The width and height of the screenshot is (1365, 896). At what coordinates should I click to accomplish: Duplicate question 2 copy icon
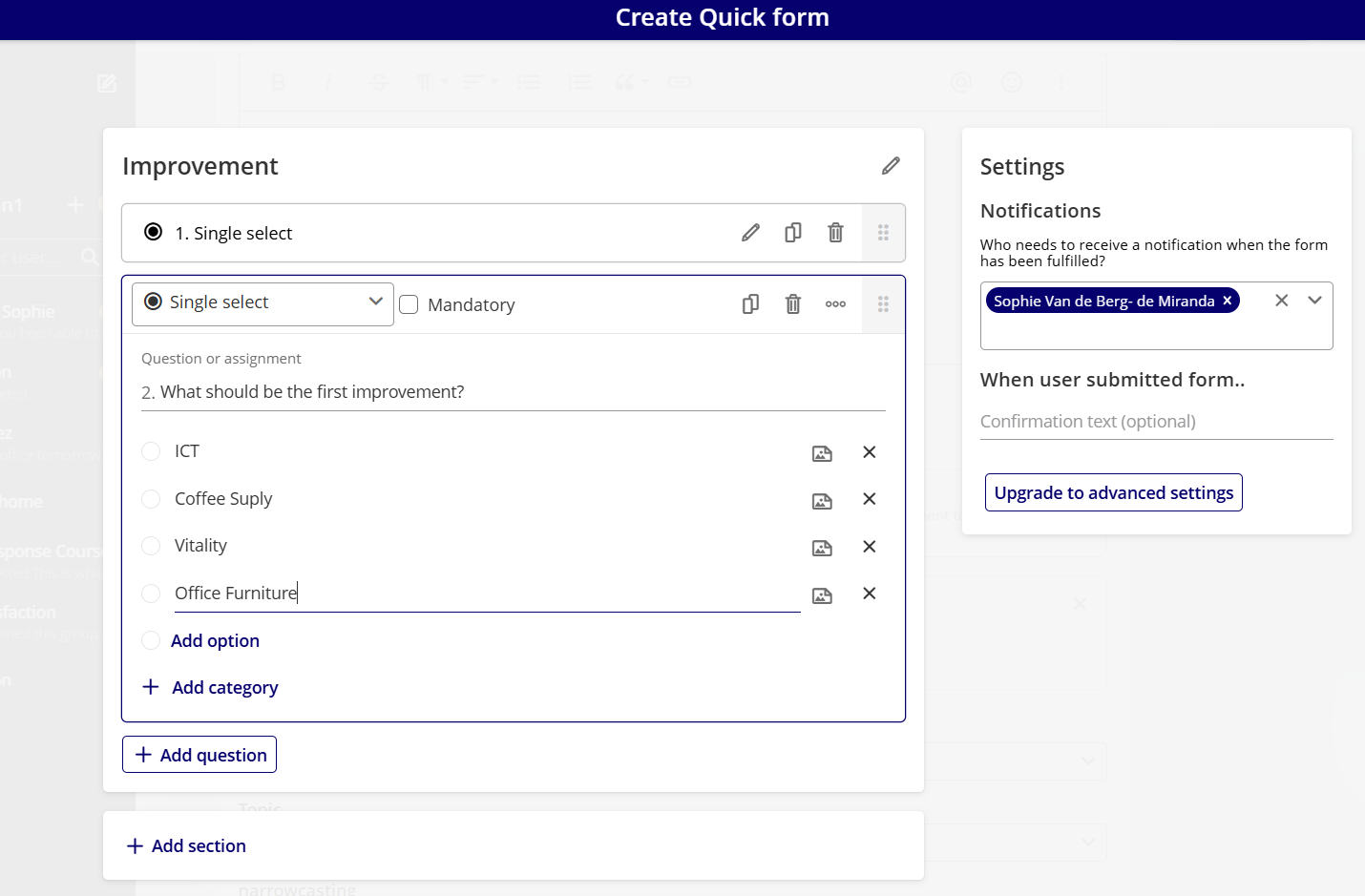751,304
